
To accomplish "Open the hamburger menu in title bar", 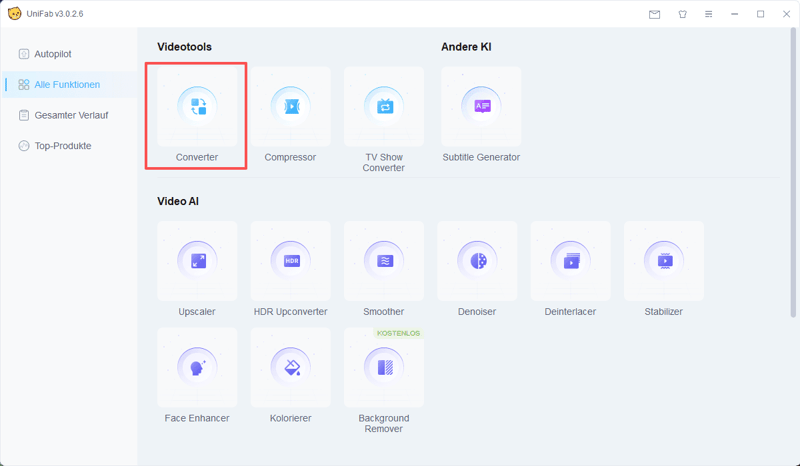I will 709,15.
